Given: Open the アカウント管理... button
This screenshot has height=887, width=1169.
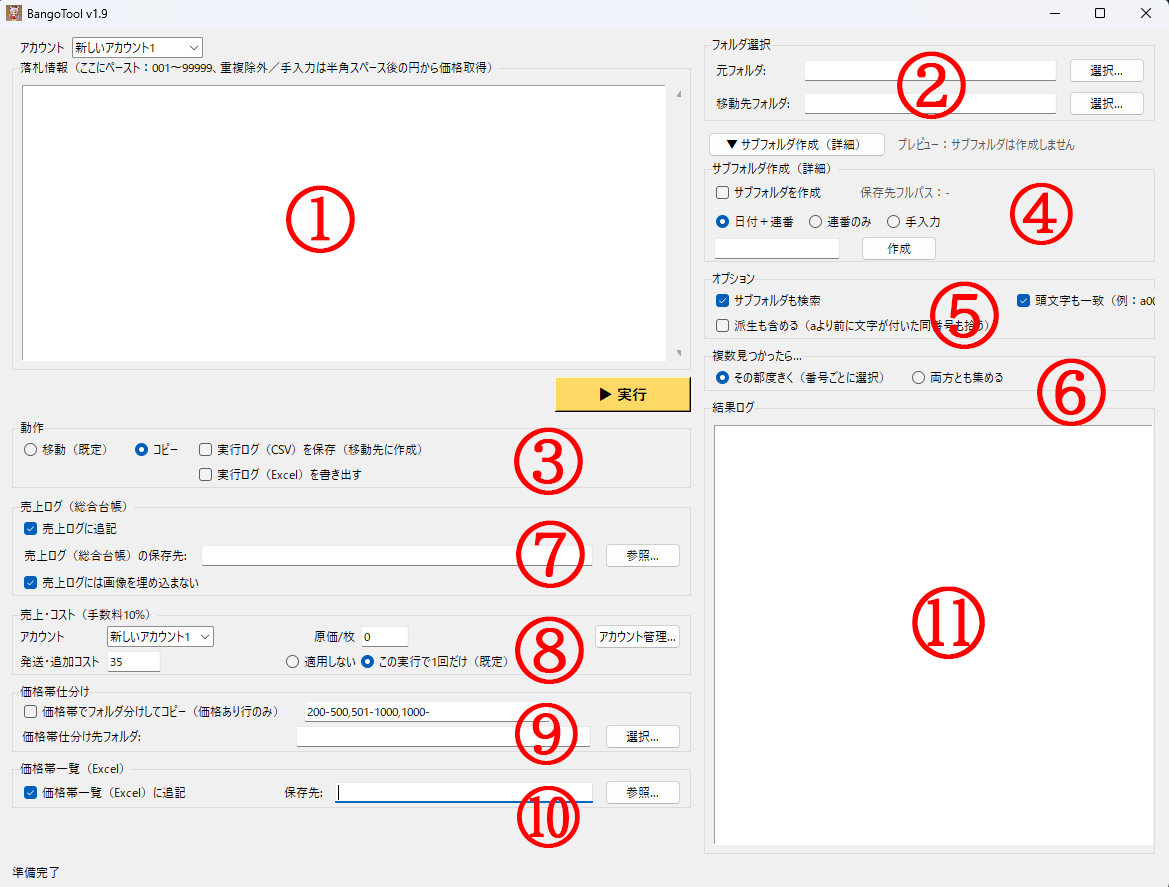Looking at the screenshot, I should click(x=637, y=636).
